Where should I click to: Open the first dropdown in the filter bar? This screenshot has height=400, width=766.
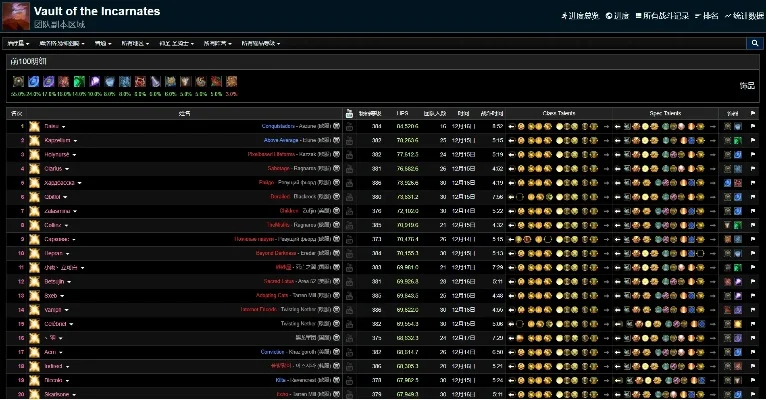point(18,43)
